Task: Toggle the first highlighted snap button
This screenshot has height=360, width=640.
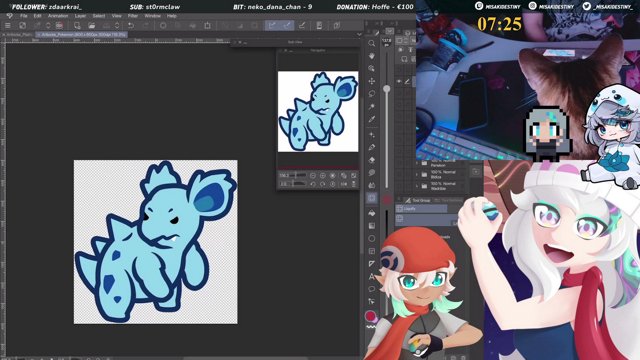Action: click(x=272, y=25)
